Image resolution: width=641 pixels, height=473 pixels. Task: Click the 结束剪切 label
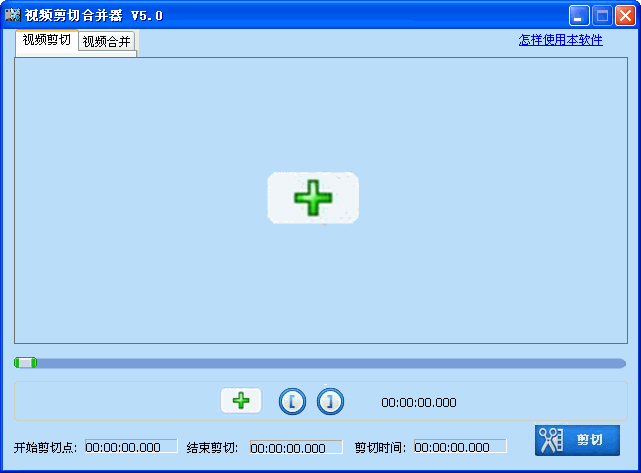(x=212, y=447)
